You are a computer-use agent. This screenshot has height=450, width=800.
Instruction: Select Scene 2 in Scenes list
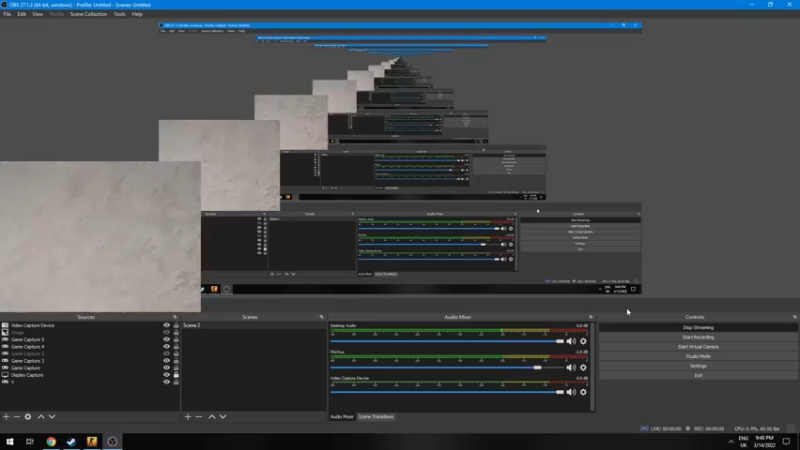[x=254, y=325]
